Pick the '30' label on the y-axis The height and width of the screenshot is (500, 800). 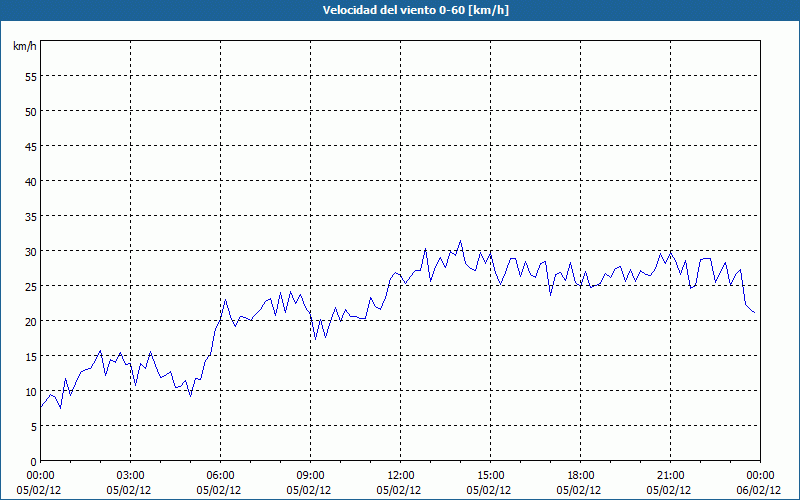coord(31,252)
